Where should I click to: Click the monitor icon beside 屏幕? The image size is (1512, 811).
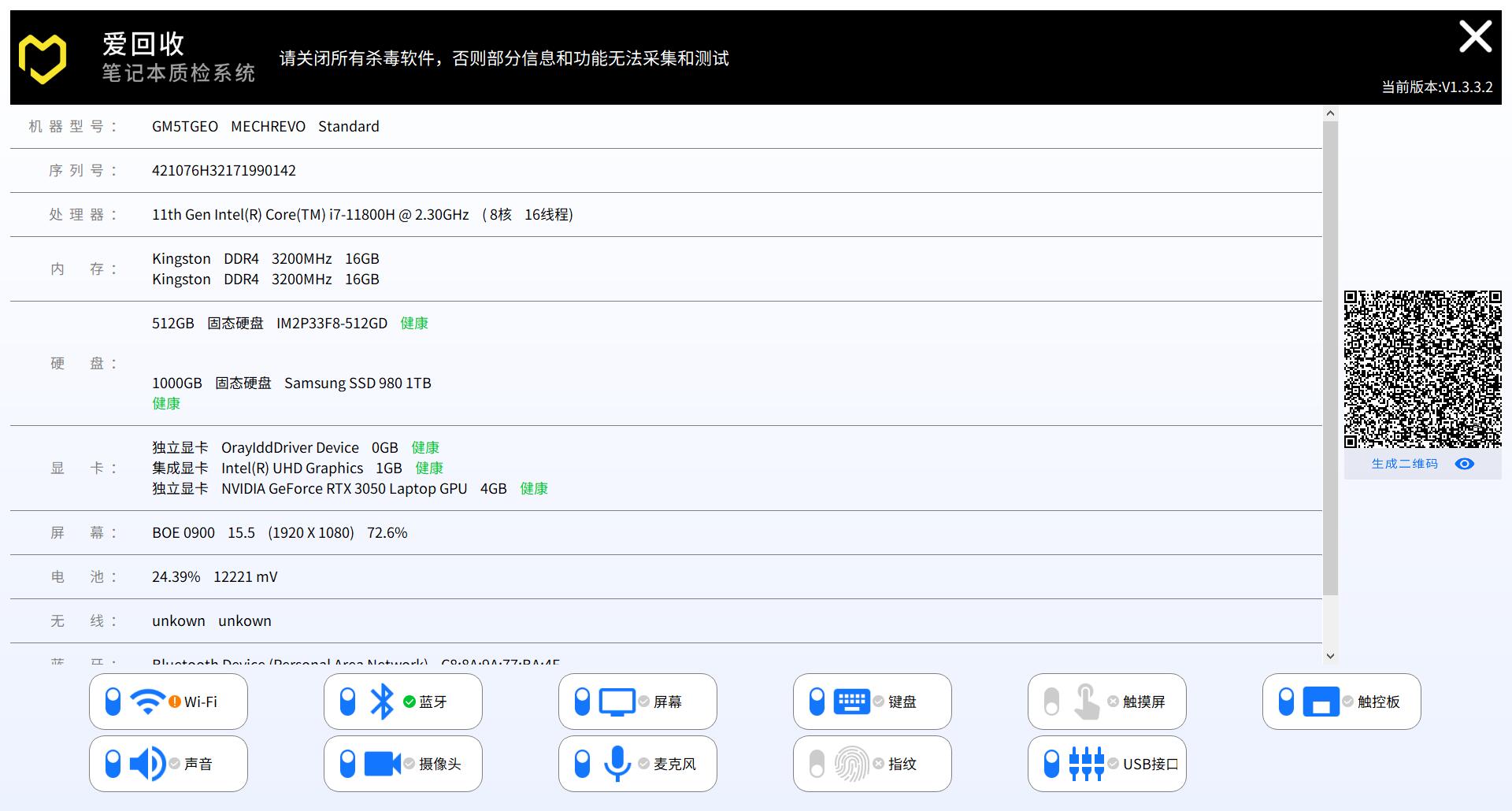click(617, 701)
